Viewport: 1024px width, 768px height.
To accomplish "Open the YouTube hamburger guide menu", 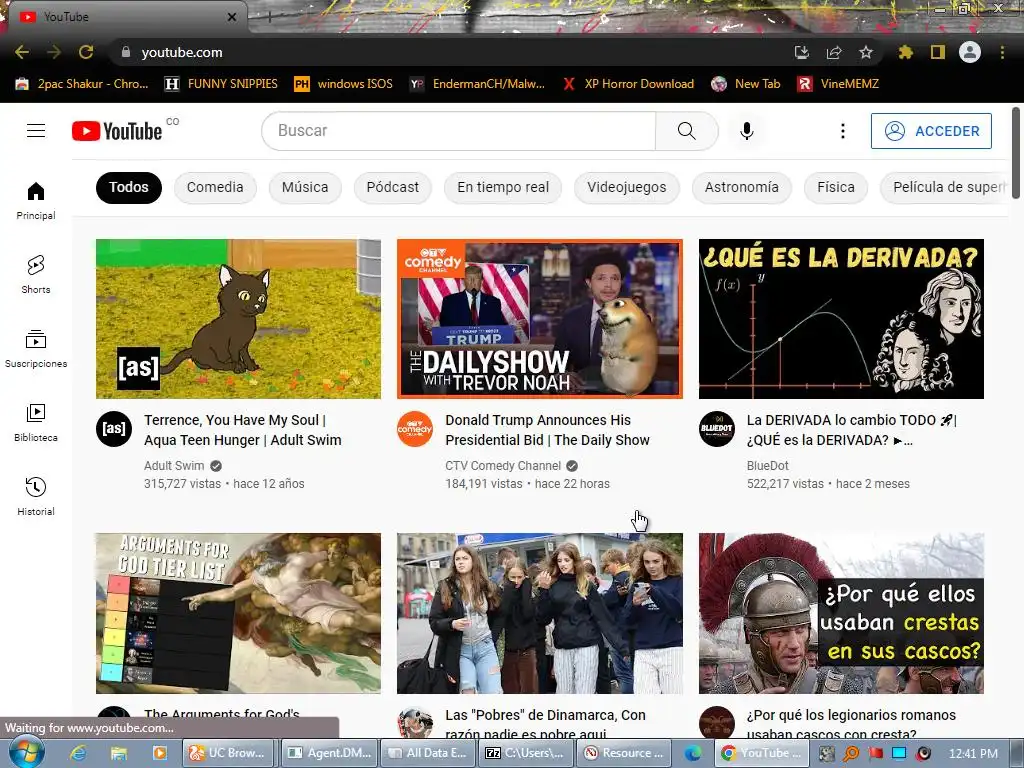I will [x=36, y=131].
